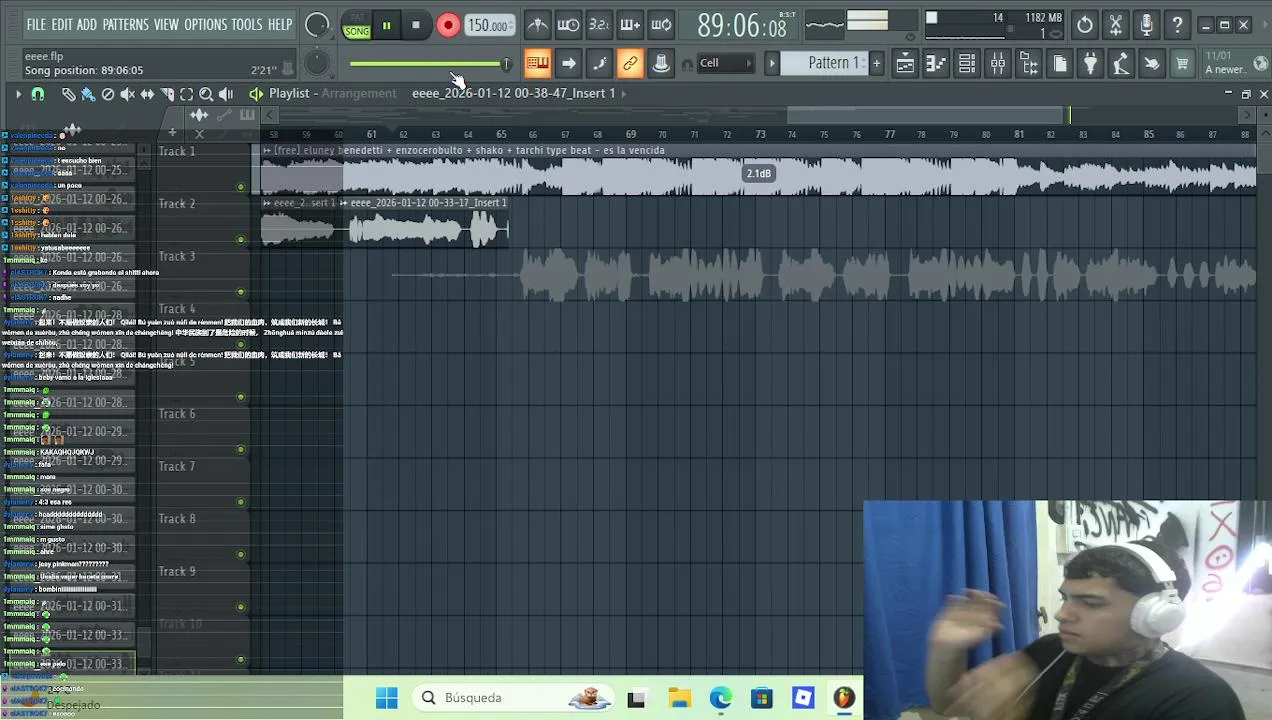Select the Slip tool in Playlist

pos(147,94)
